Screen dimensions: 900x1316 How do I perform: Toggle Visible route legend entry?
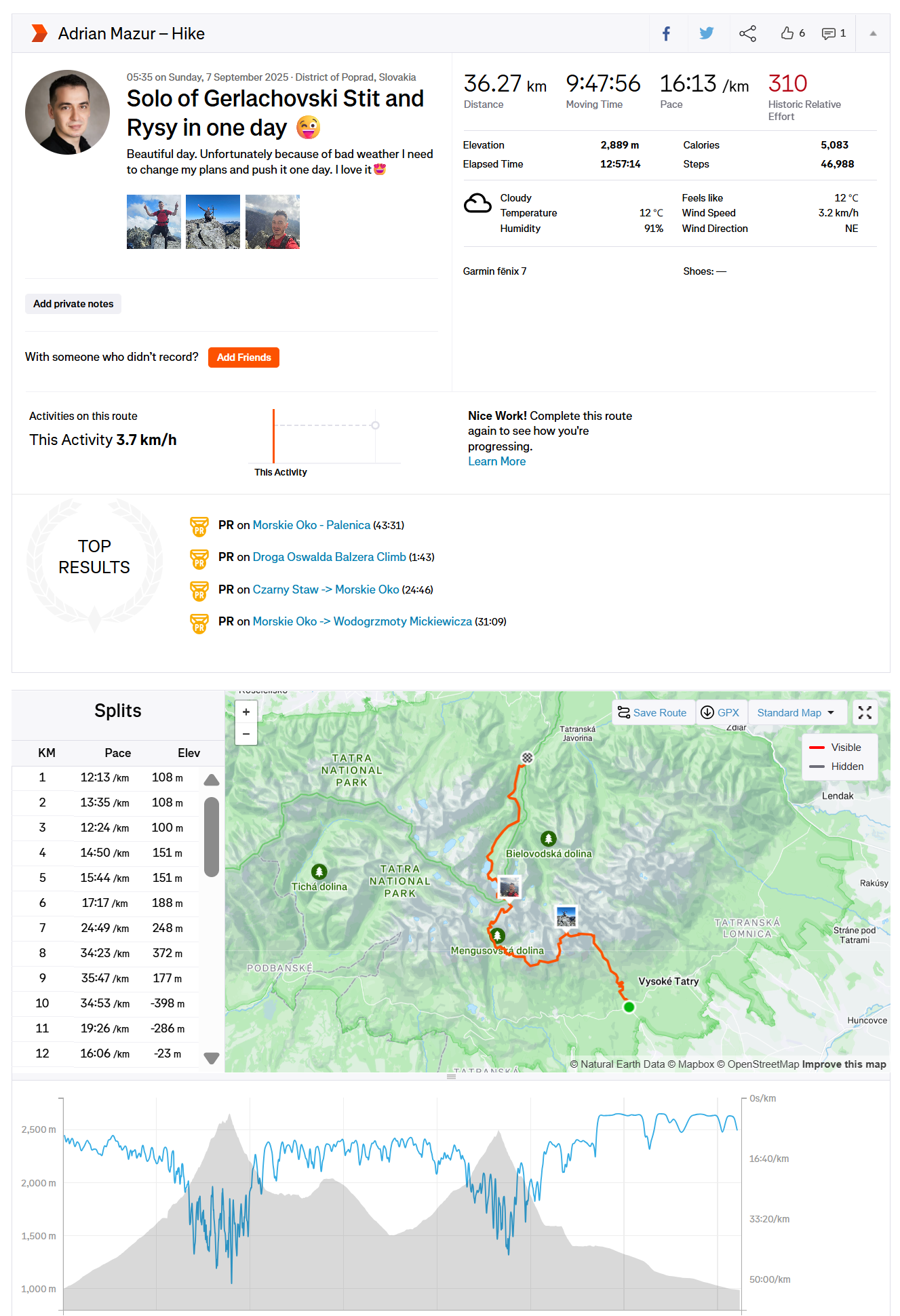pyautogui.click(x=838, y=748)
